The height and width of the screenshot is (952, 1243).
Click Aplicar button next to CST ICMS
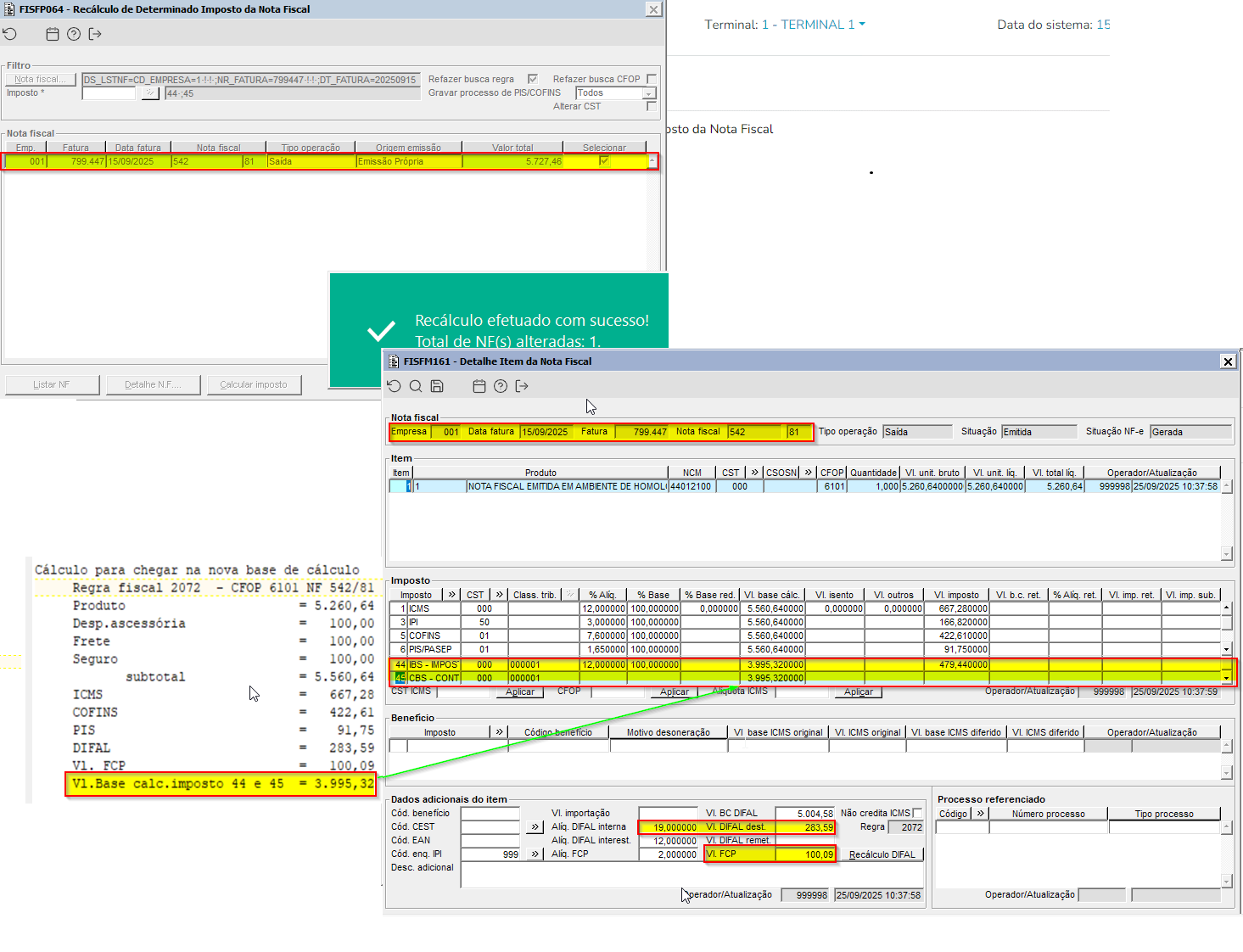coord(520,692)
